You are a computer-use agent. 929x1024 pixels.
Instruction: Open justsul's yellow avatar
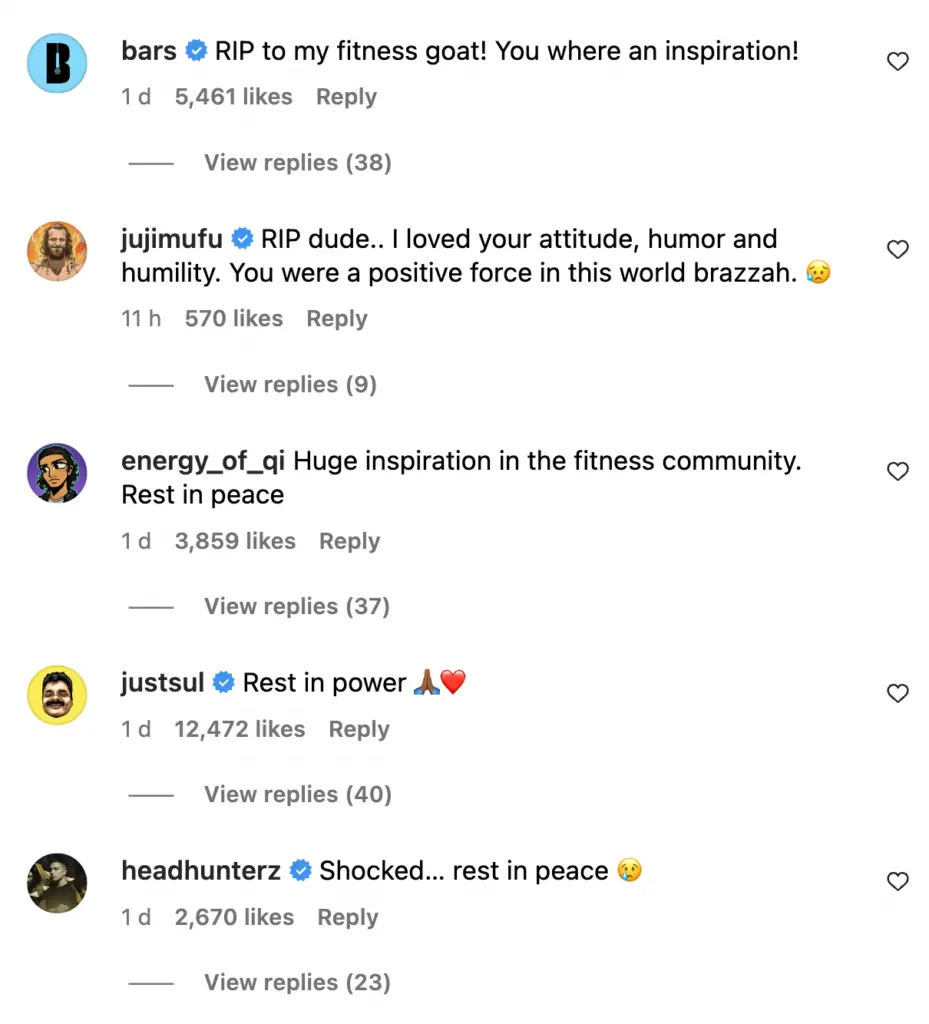point(57,695)
